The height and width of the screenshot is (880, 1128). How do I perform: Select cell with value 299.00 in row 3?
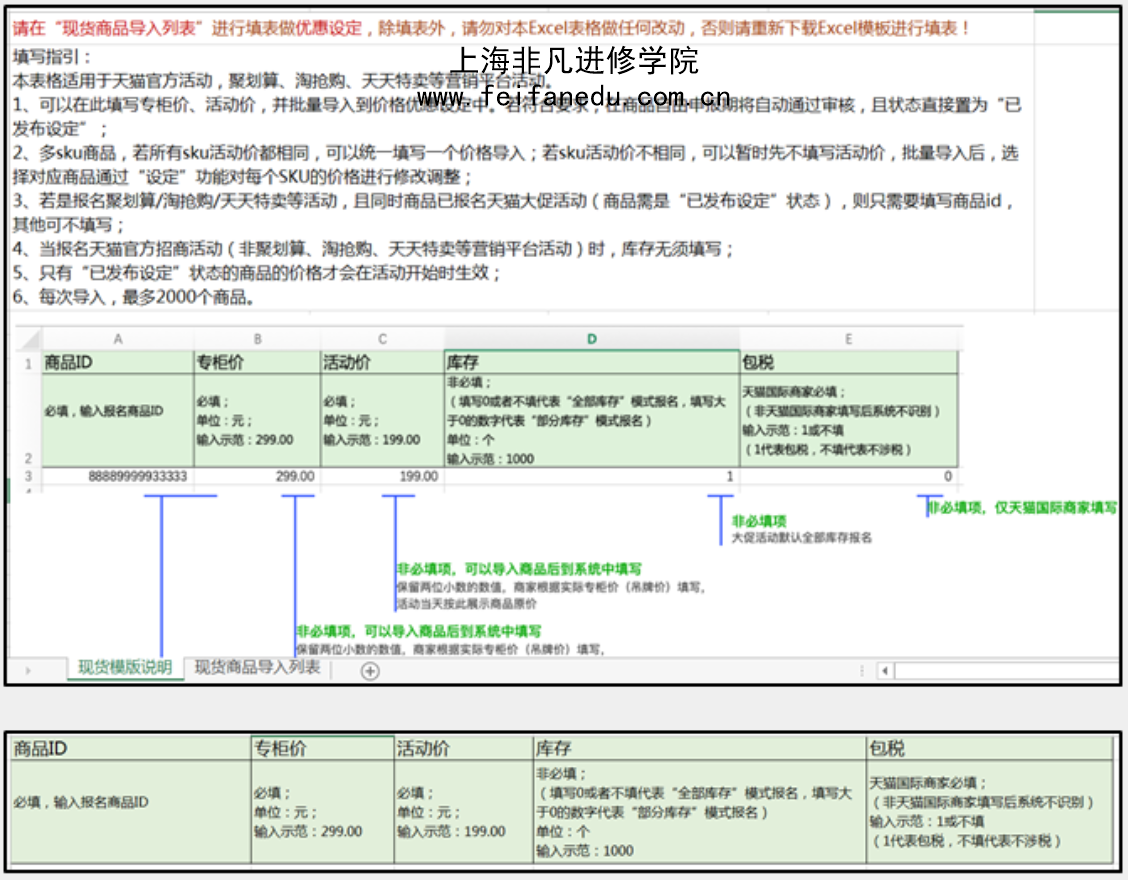pyautogui.click(x=258, y=476)
